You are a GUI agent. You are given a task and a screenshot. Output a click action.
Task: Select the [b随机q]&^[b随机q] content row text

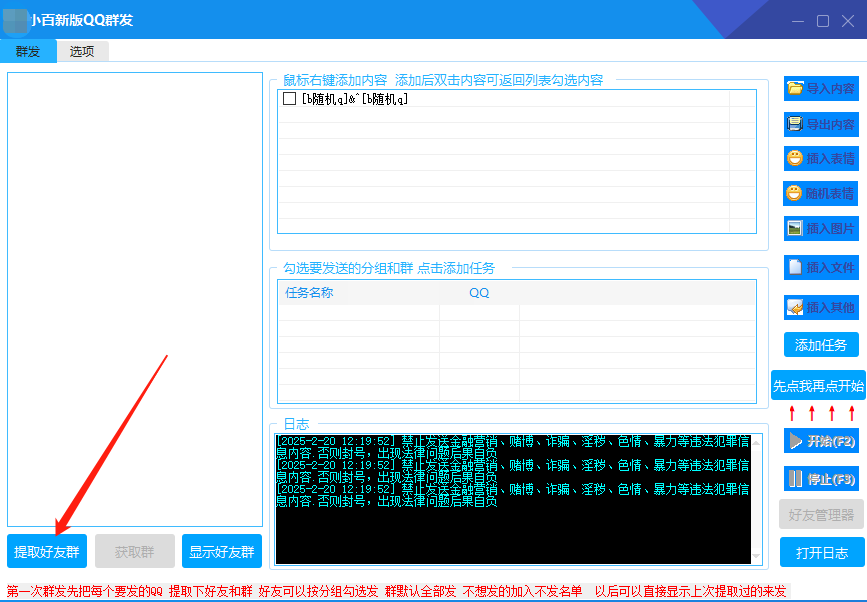point(355,99)
